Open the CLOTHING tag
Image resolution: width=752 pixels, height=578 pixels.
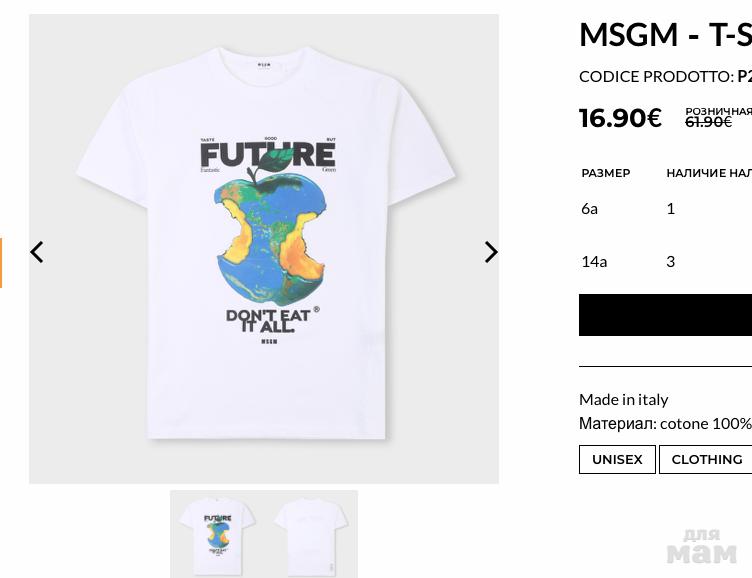click(706, 459)
